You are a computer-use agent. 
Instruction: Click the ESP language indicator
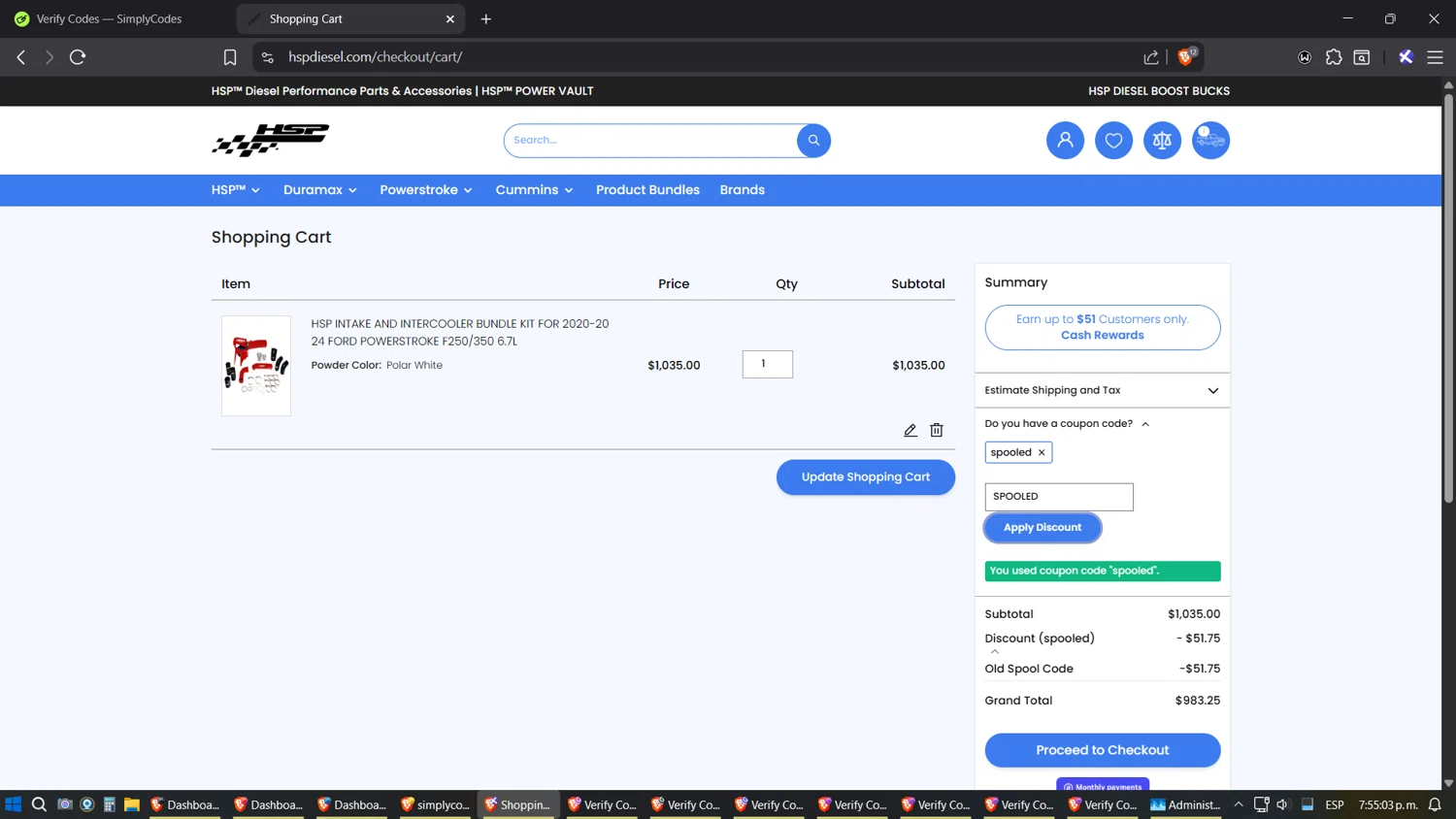tap(1335, 804)
